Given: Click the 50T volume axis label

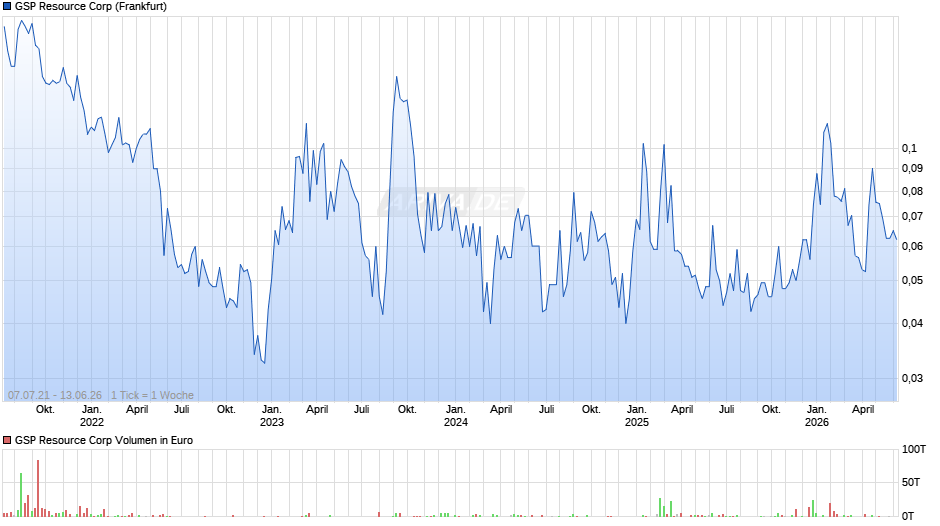Looking at the screenshot, I should [x=911, y=483].
